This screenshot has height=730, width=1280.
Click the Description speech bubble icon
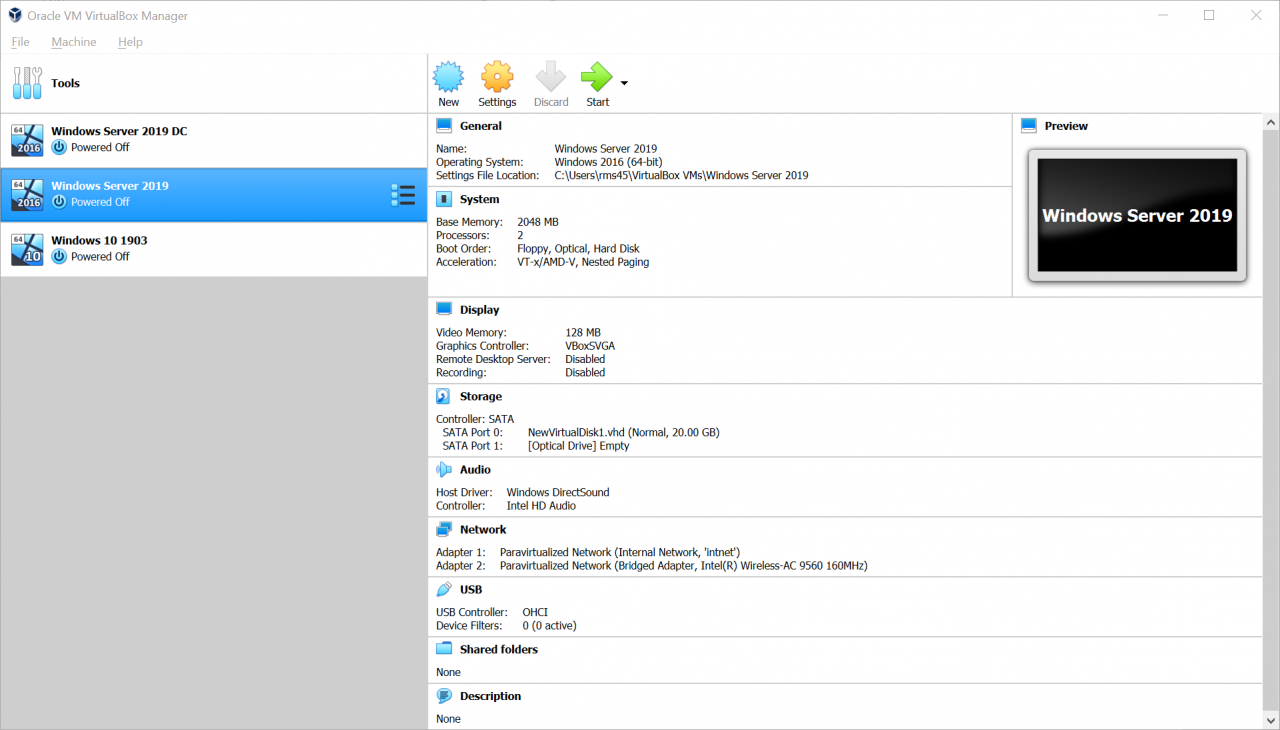tap(444, 696)
